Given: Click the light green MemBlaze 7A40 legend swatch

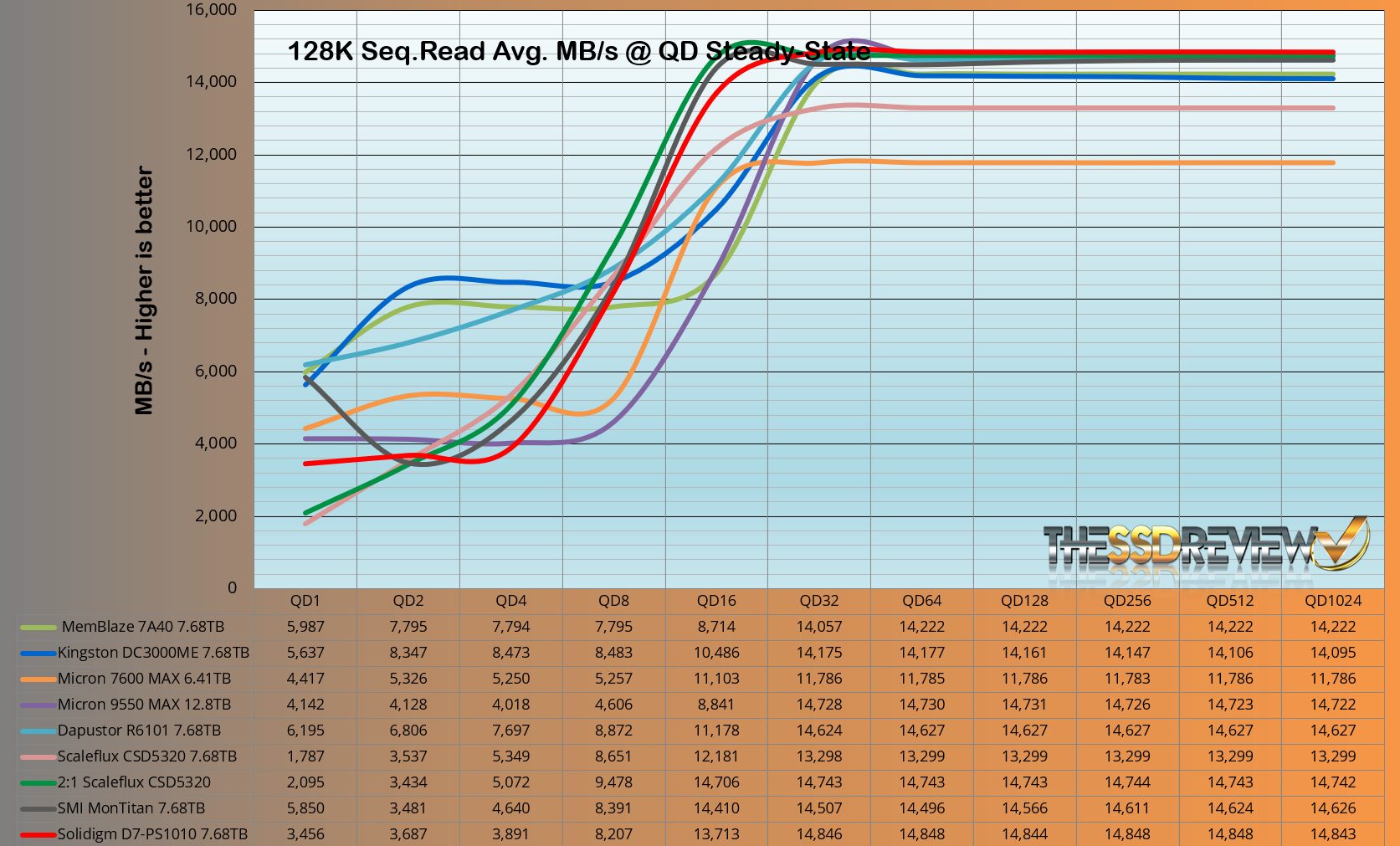Looking at the screenshot, I should pos(38,627).
